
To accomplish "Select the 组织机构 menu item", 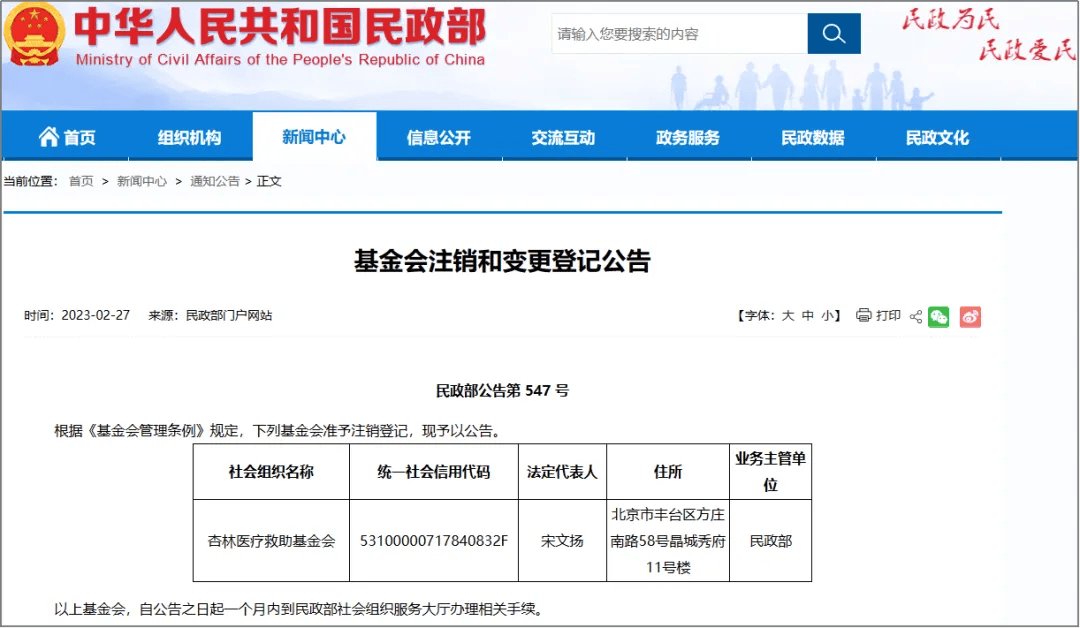I will [x=189, y=137].
